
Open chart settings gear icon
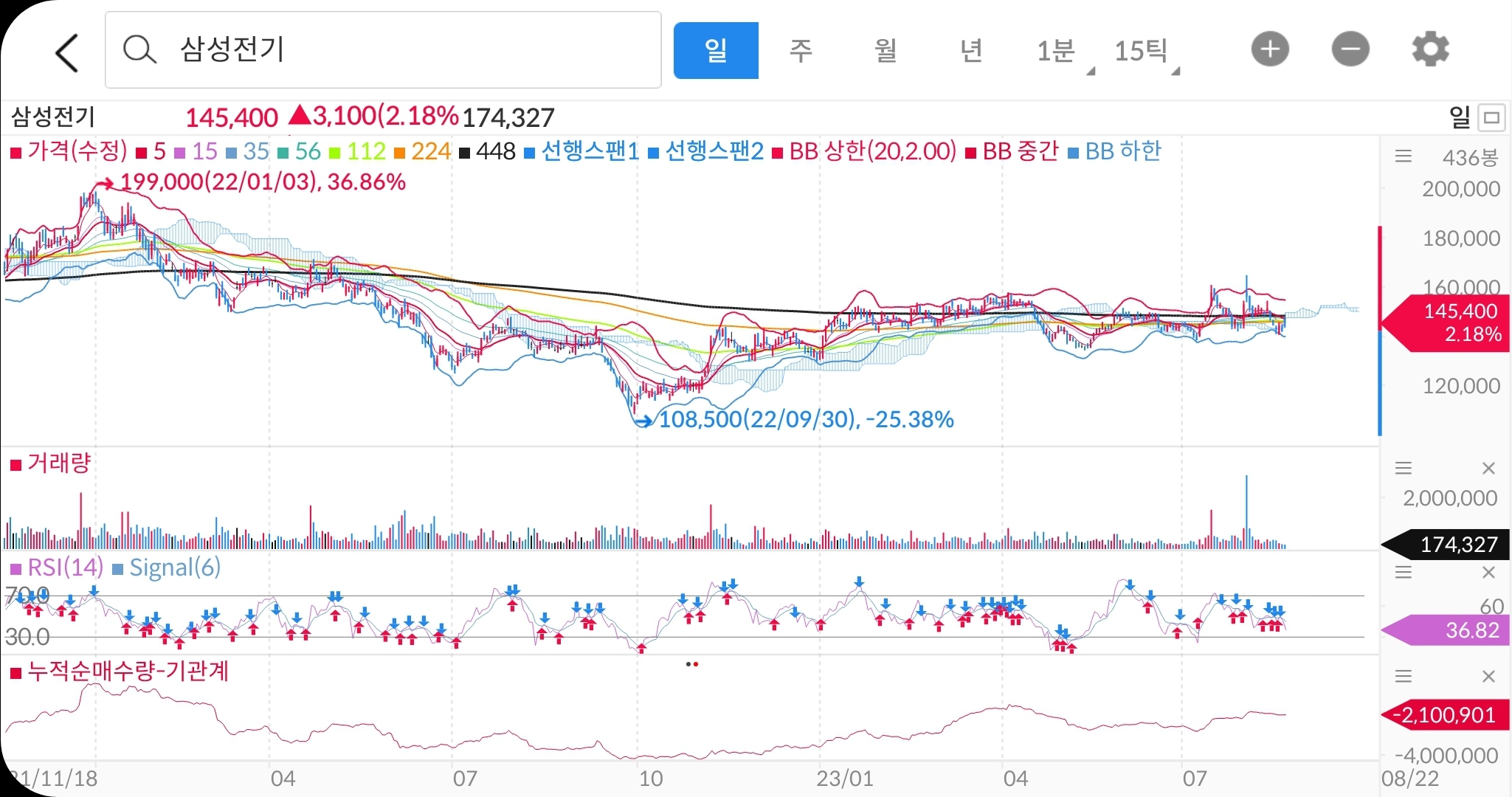click(x=1431, y=49)
